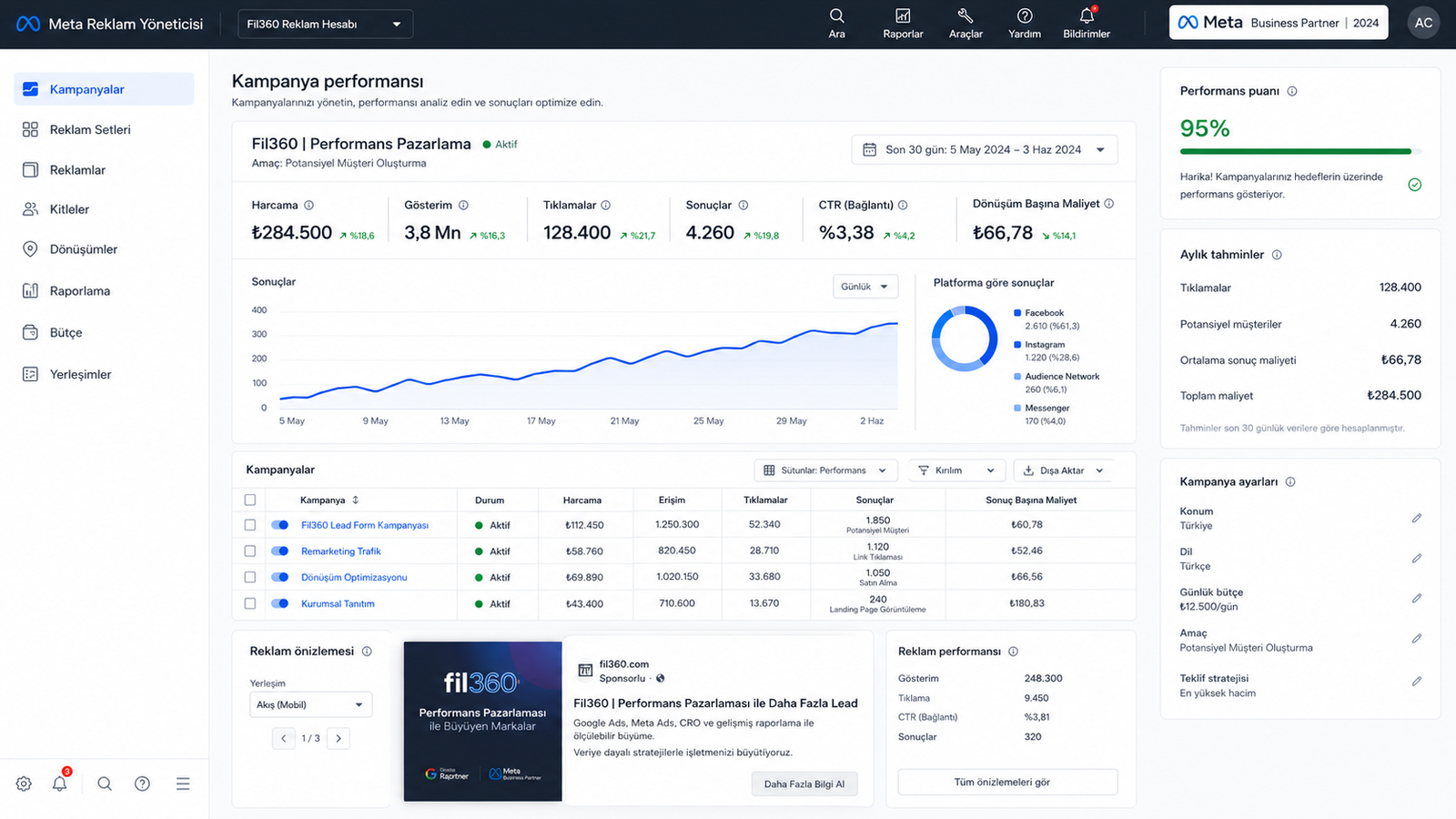This screenshot has width=1456, height=819.
Task: Go to previous ad preview
Action: [x=284, y=738]
